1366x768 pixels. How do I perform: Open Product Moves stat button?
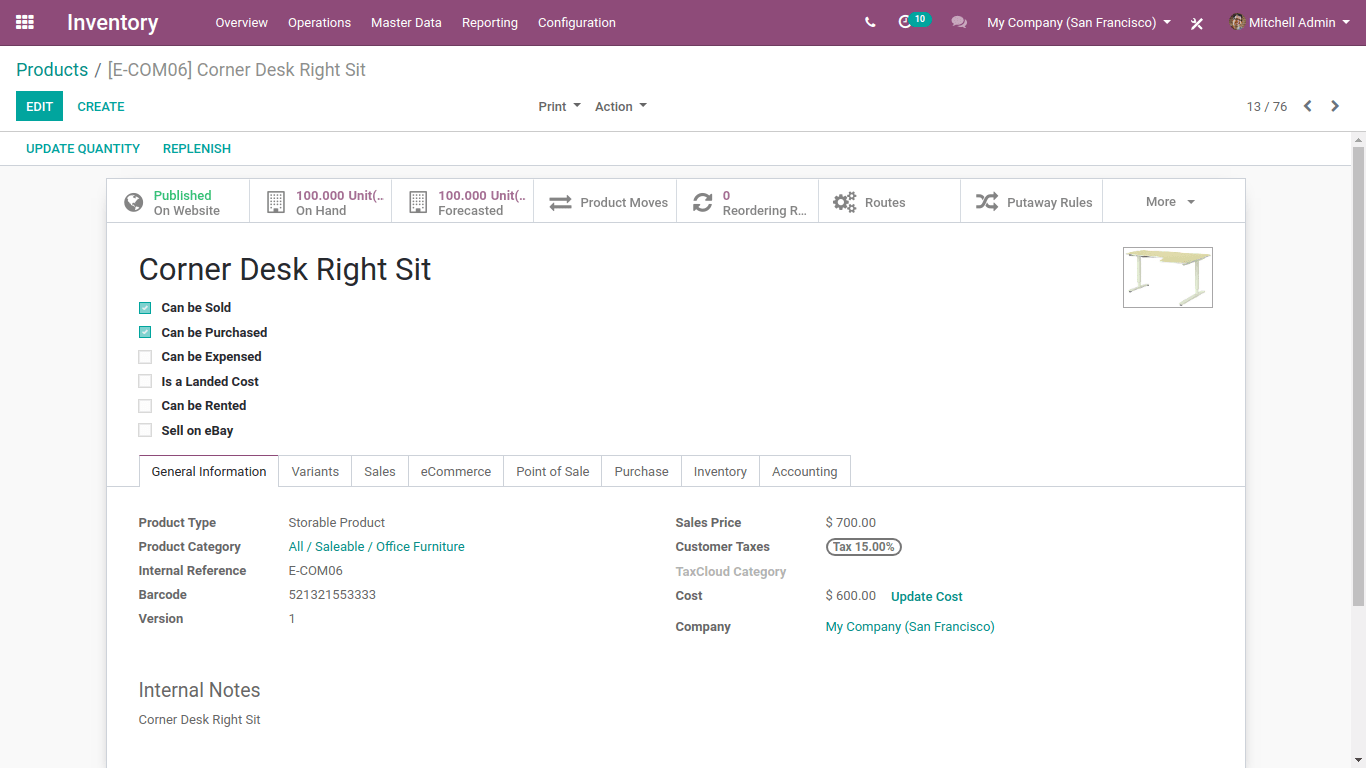pyautogui.click(x=605, y=201)
